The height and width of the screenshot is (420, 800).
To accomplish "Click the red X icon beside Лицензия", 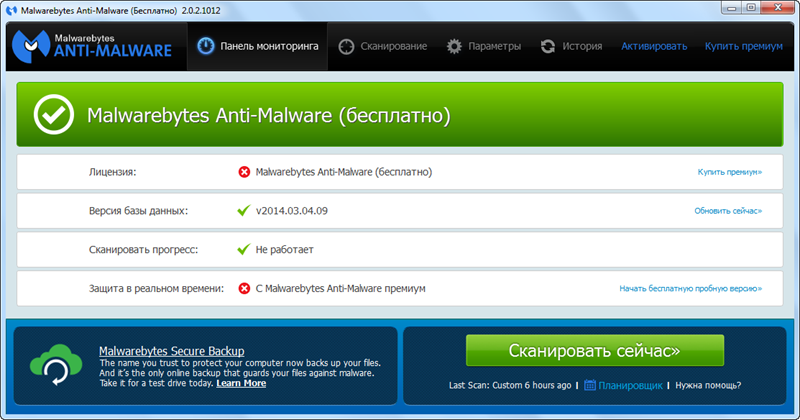I will [244, 172].
